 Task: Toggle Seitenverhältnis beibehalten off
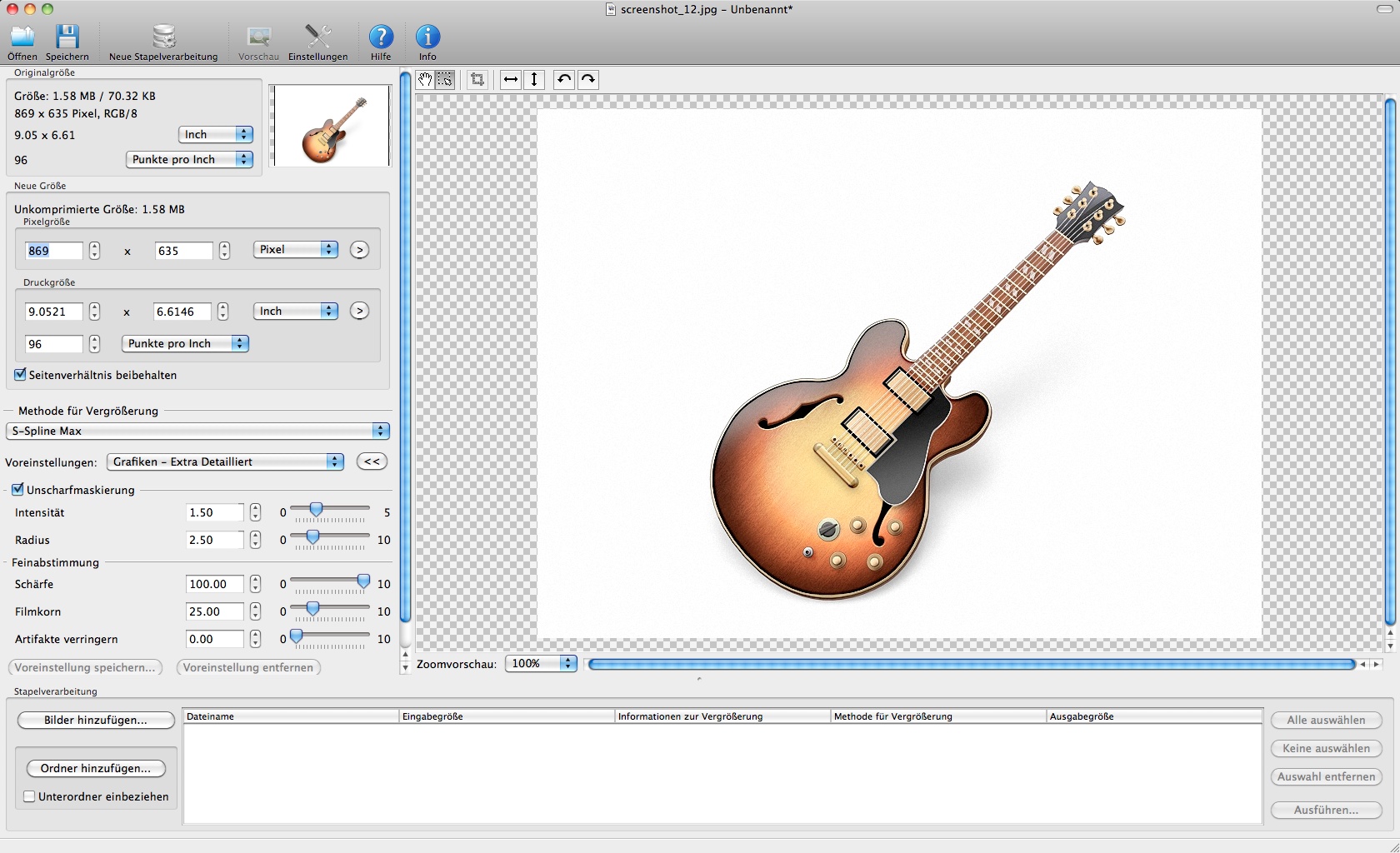pos(20,375)
